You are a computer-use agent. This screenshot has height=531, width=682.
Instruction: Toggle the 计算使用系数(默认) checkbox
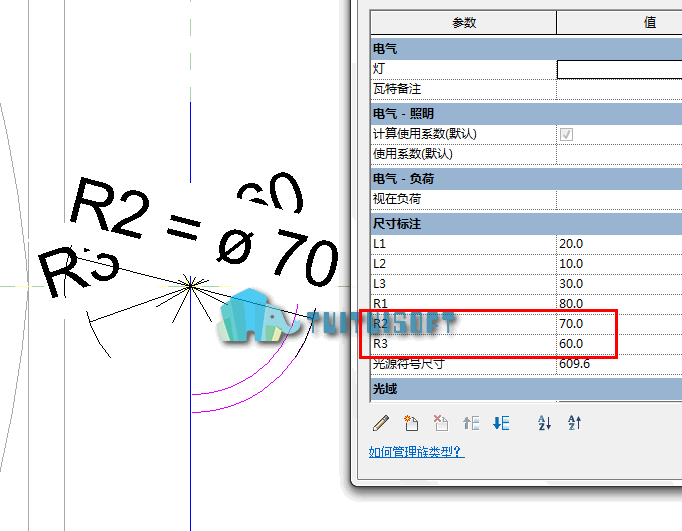click(x=566, y=134)
